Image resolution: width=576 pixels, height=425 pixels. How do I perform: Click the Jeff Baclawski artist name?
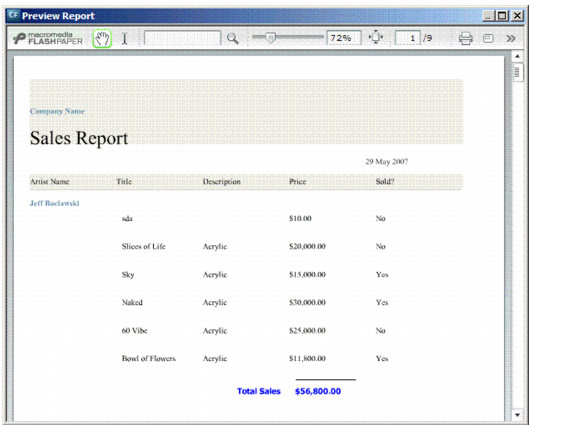coord(54,203)
